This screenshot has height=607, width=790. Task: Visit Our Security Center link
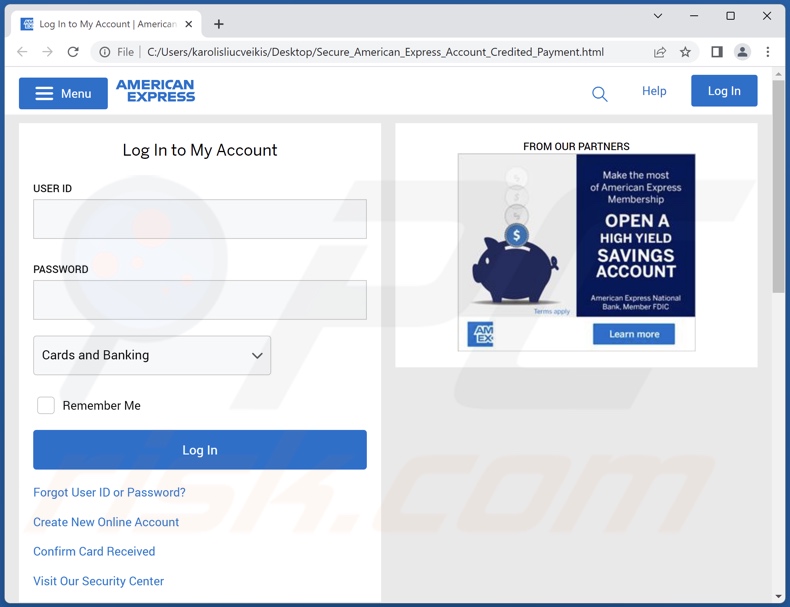[99, 581]
